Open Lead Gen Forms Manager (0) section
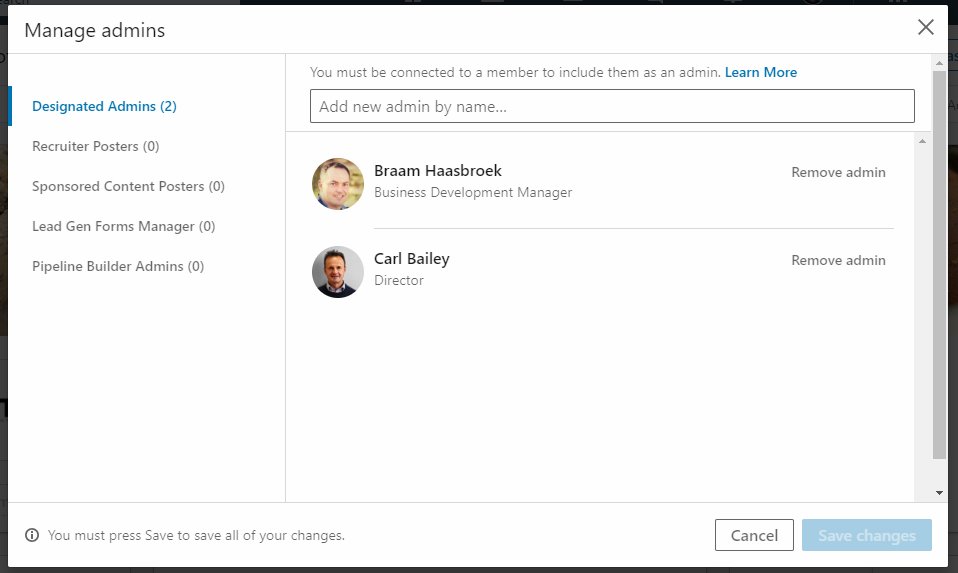958x573 pixels. coord(123,227)
